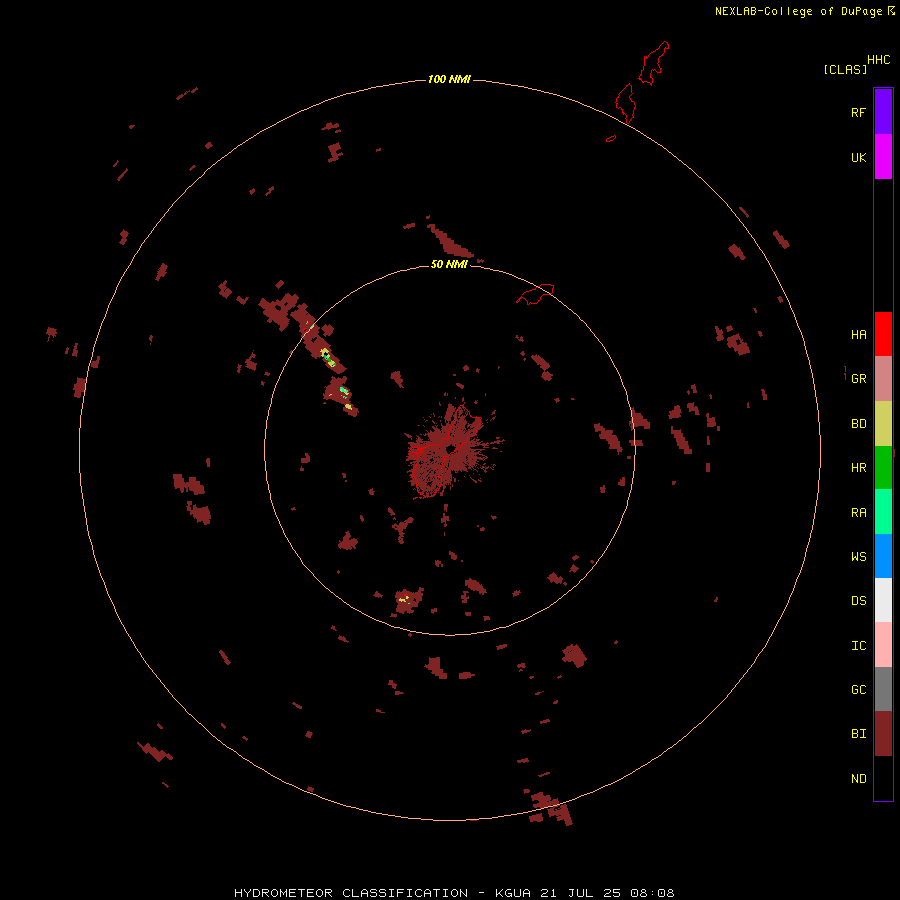The image size is (900, 900).
Task: Click the RF purple legend swatch
Action: 883,112
